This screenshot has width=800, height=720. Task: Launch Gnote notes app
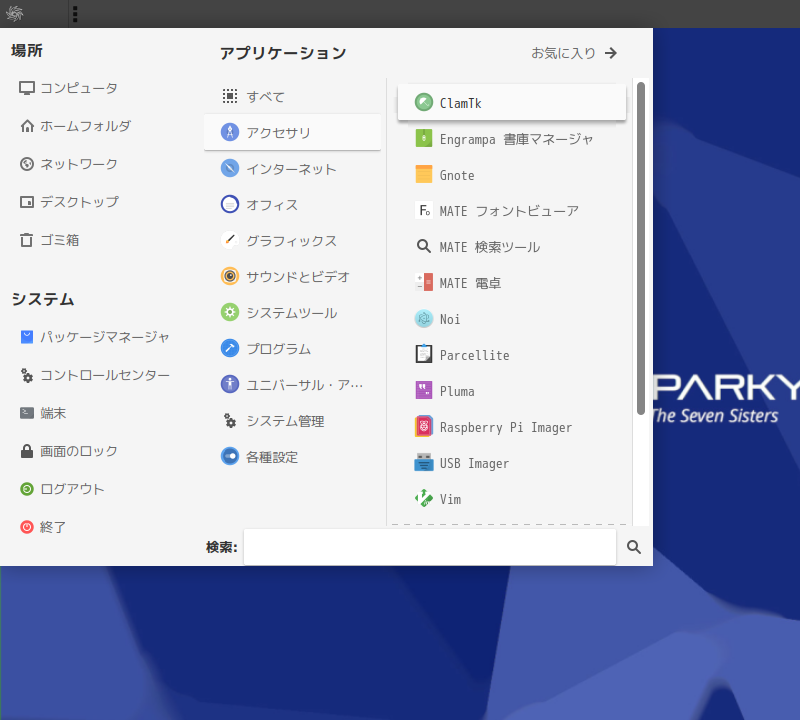[x=512, y=175]
